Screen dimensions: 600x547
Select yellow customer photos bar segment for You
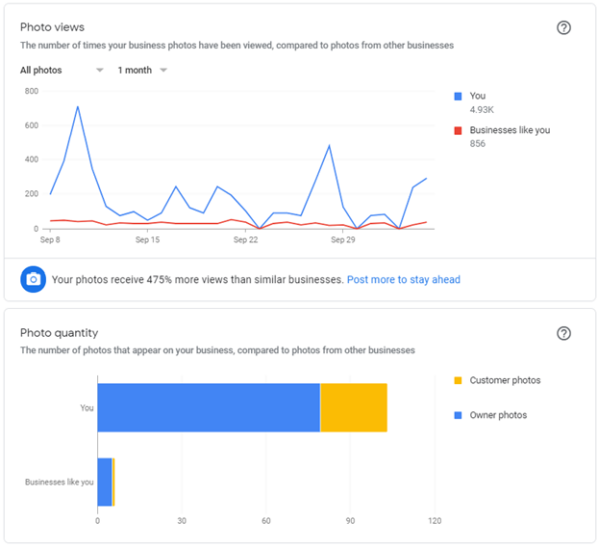tap(353, 407)
